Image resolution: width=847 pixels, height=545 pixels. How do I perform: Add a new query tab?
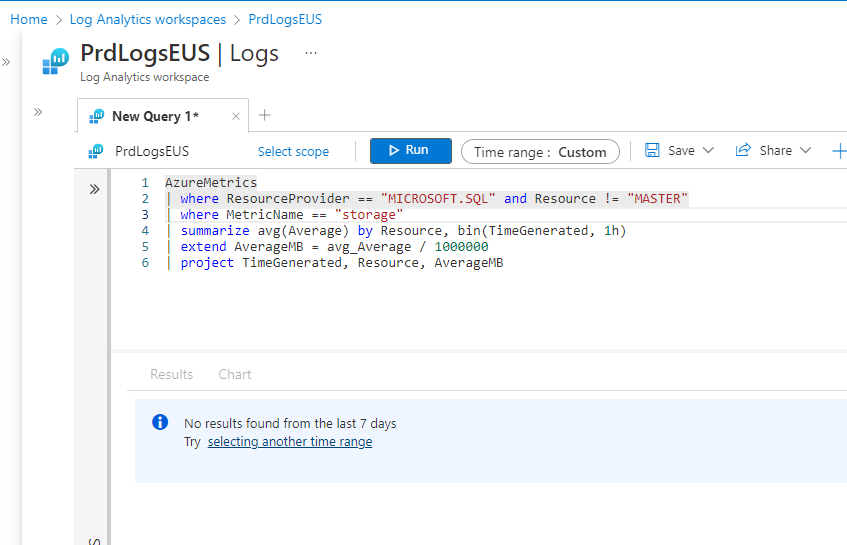tap(264, 115)
